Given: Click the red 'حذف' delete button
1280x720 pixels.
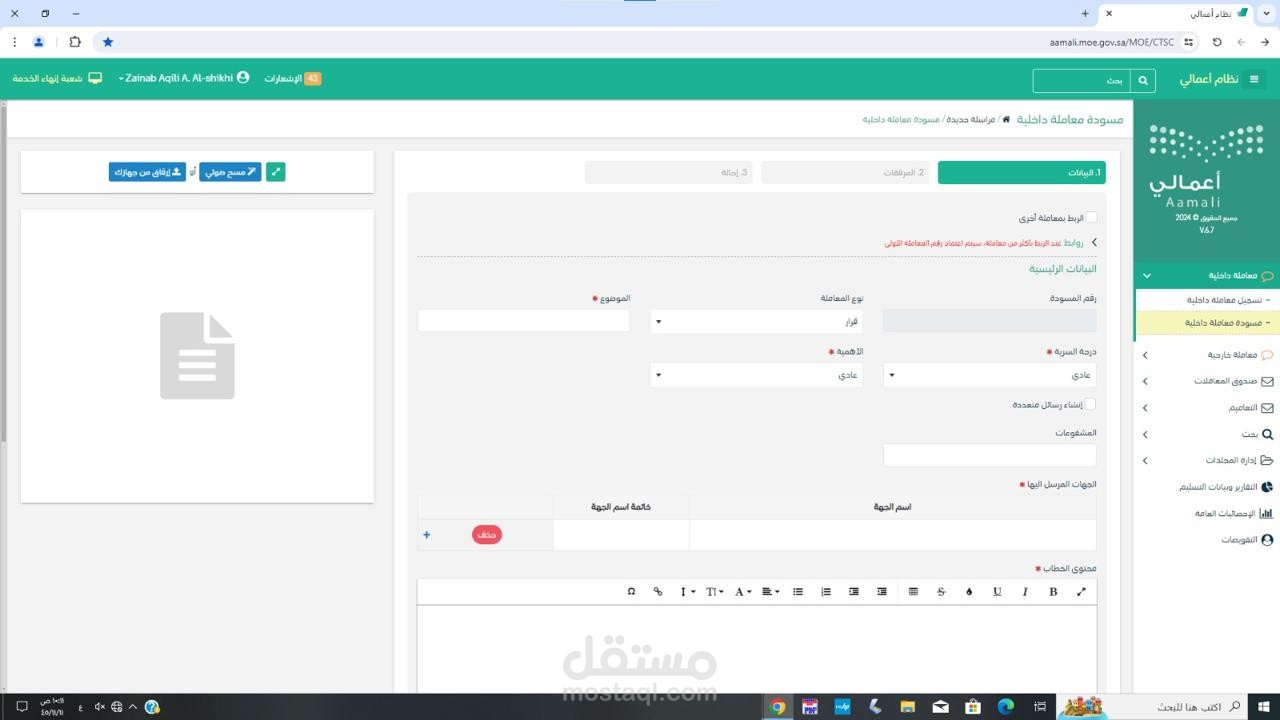Looking at the screenshot, I should (487, 535).
